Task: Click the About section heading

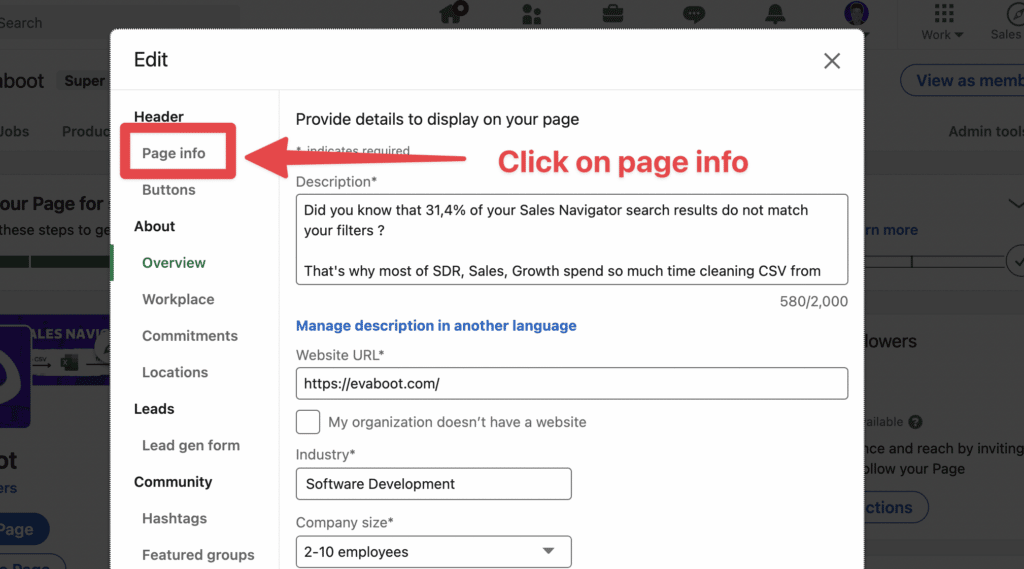Action: 154,226
